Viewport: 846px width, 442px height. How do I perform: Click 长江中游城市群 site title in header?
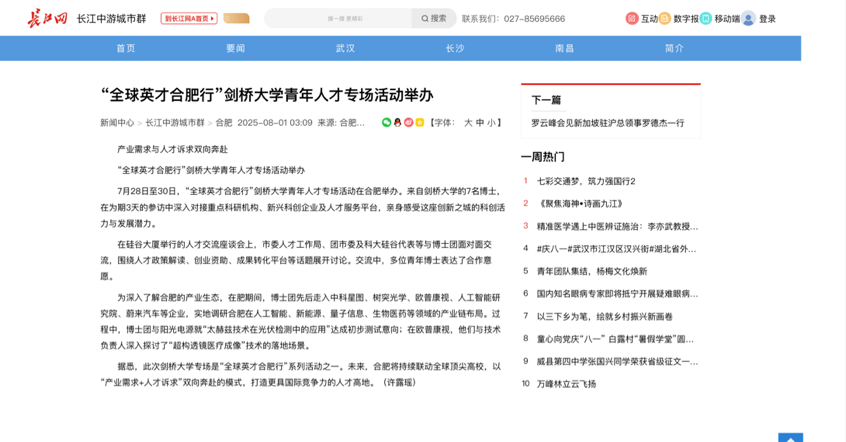(111, 18)
